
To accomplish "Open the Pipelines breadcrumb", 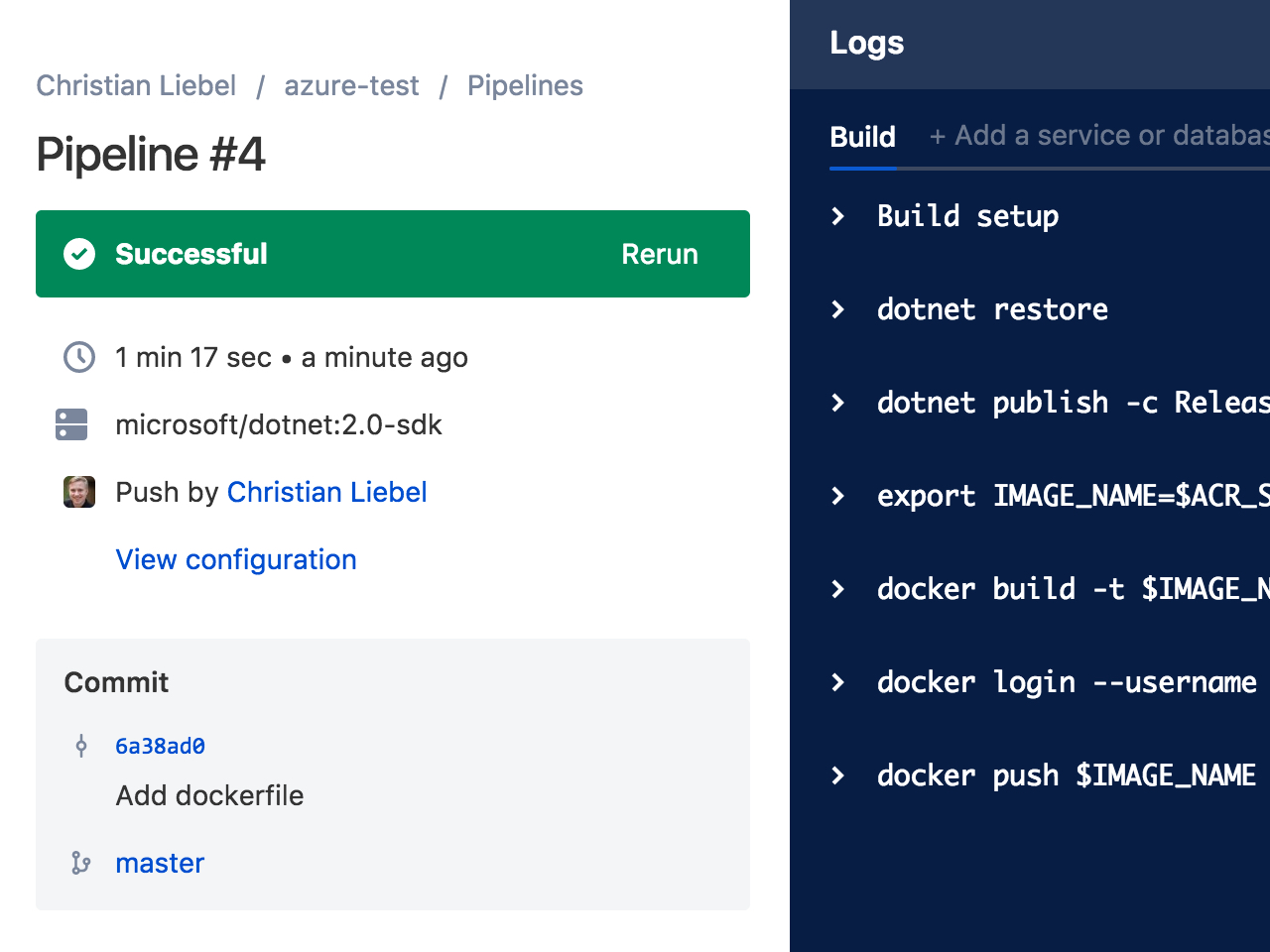I will (525, 85).
